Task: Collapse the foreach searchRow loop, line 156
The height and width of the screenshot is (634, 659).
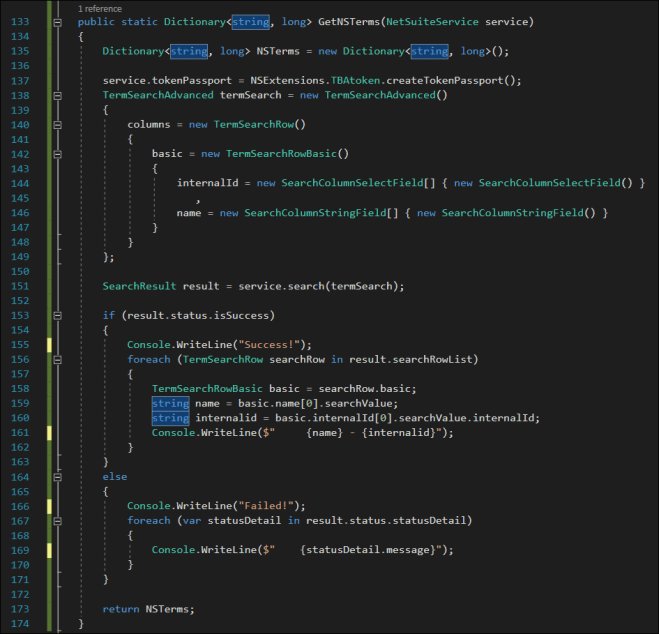Action: point(58,360)
